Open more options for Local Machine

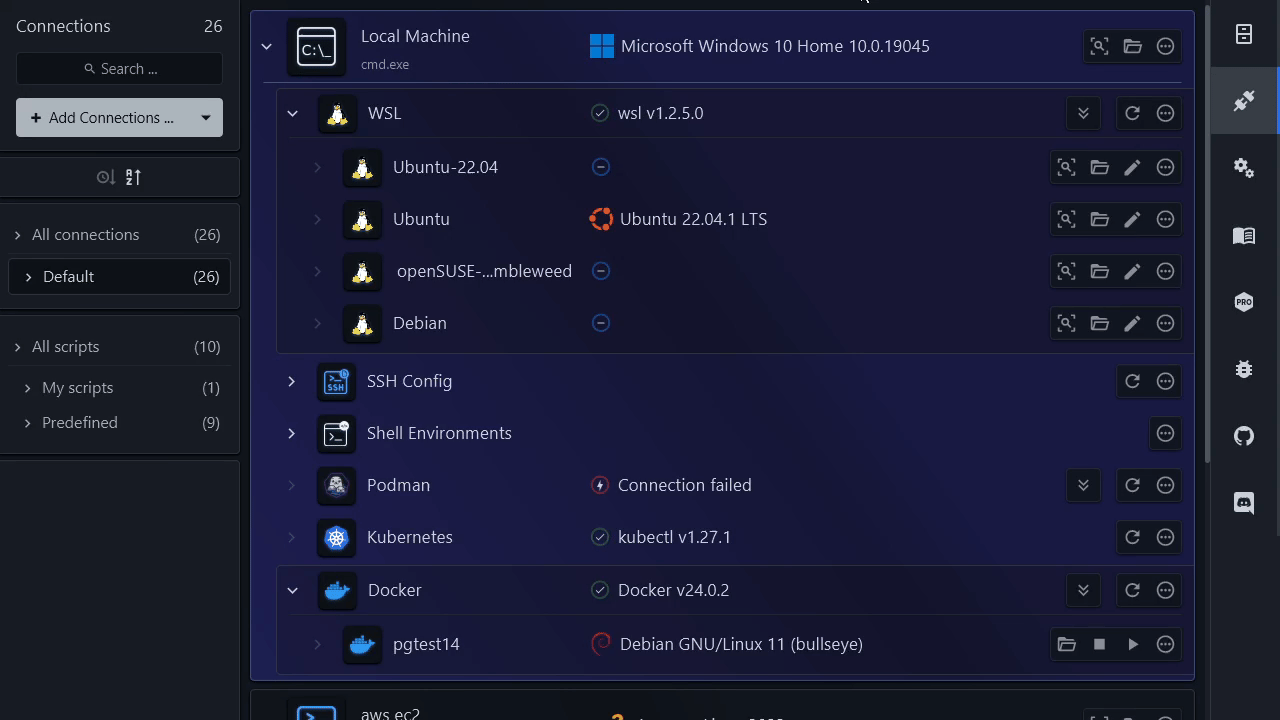[x=1165, y=46]
